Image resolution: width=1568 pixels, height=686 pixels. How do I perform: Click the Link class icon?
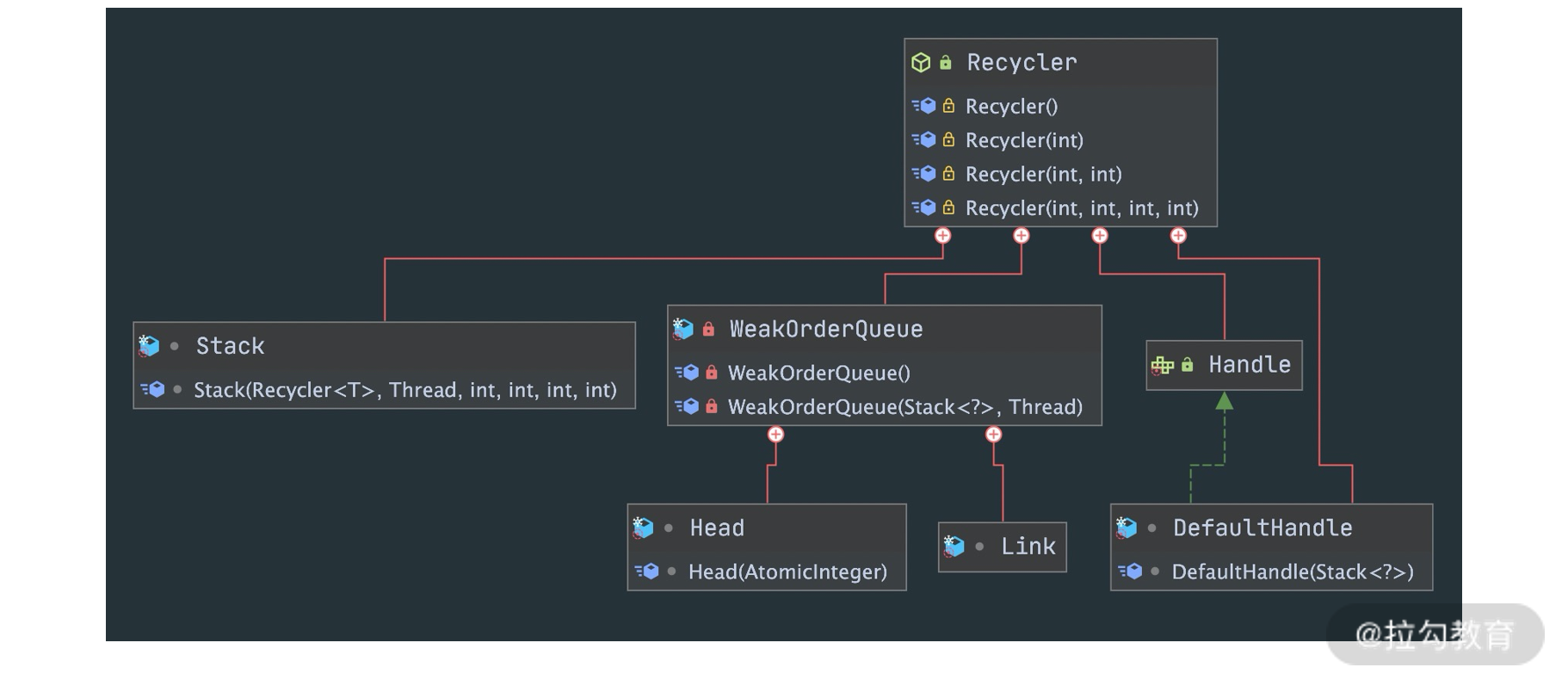pos(954,546)
